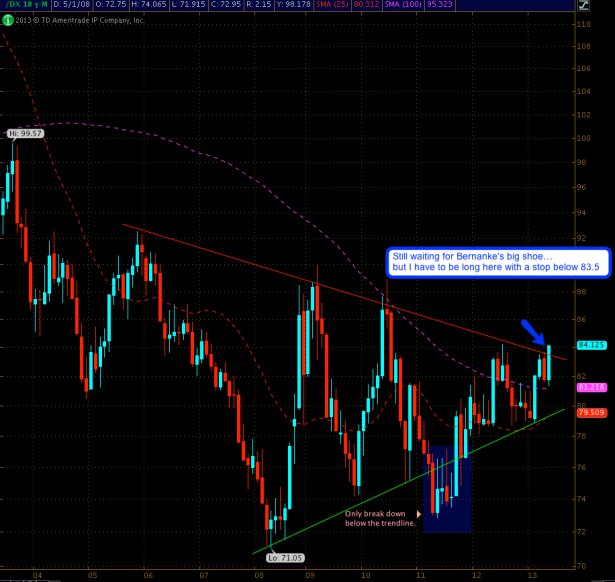Click the 05 year label on time axis
The image size is (615, 582).
coord(92,575)
